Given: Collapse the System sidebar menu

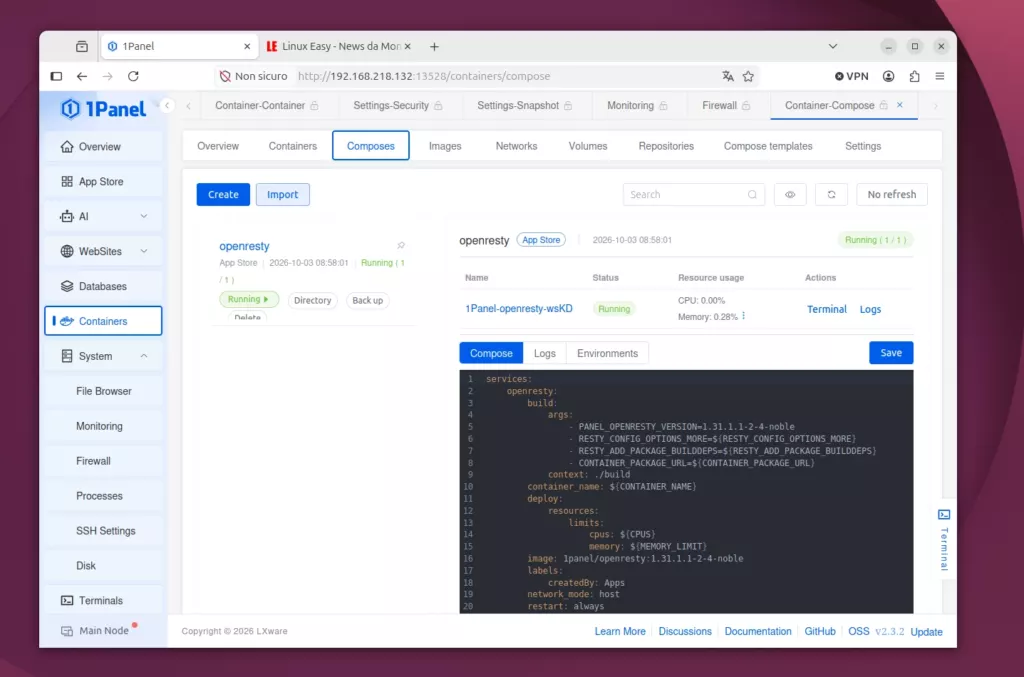Looking at the screenshot, I should click(x=104, y=356).
